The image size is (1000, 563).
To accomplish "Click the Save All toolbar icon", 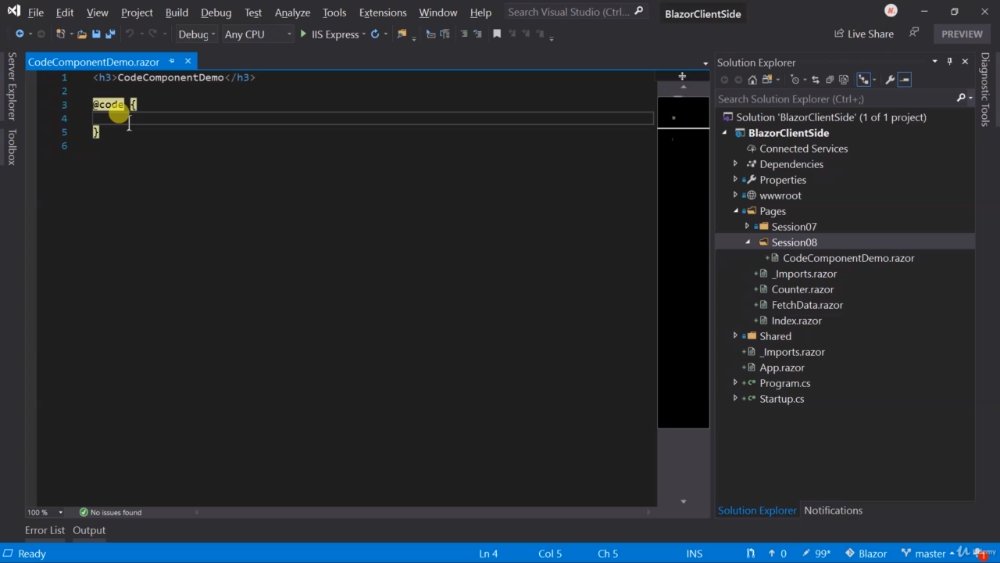I will coord(110,34).
